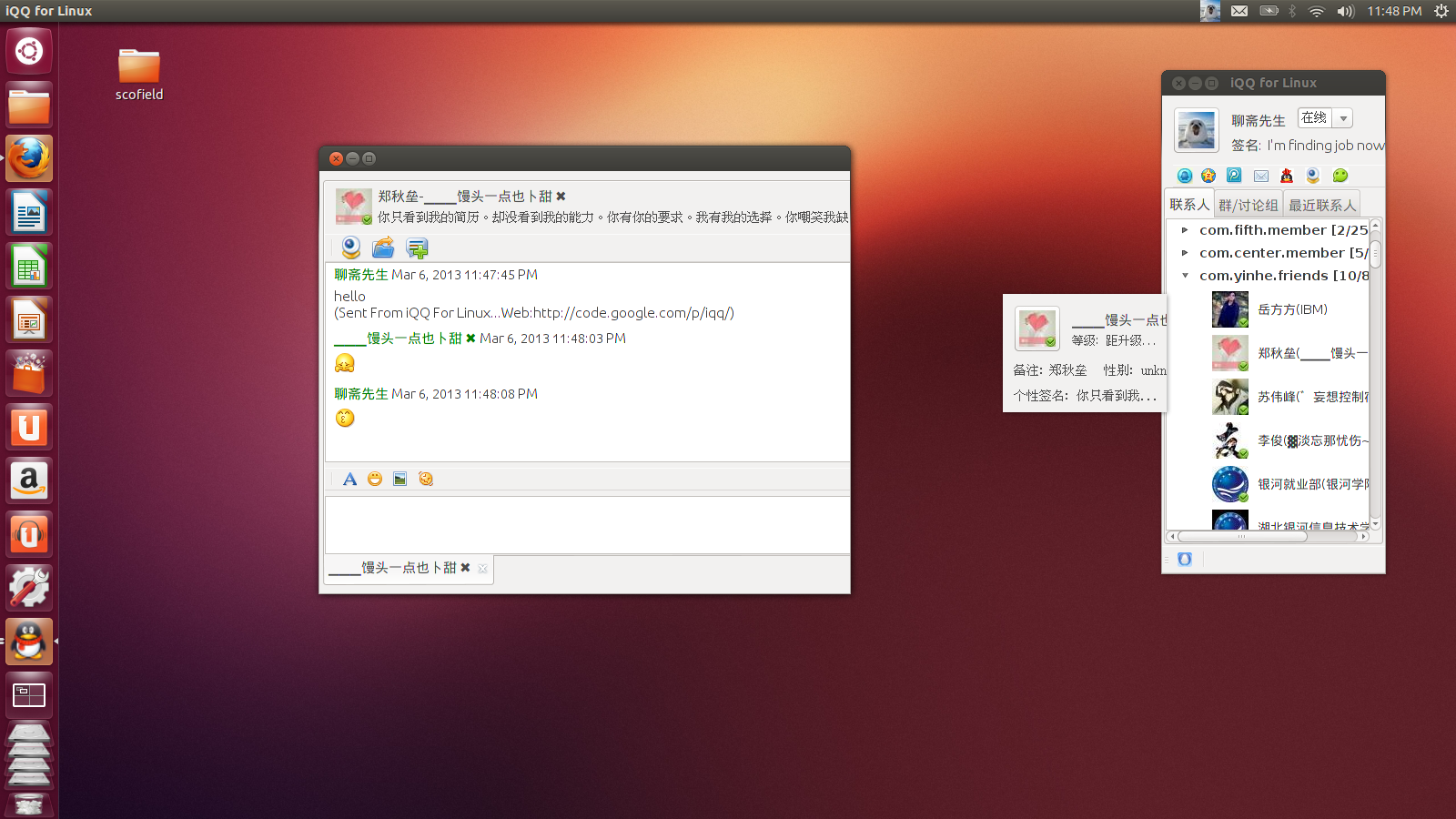Image resolution: width=1456 pixels, height=819 pixels.
Task: Click the vertical scrollbar in iQQ contact list
Action: [x=1376, y=255]
